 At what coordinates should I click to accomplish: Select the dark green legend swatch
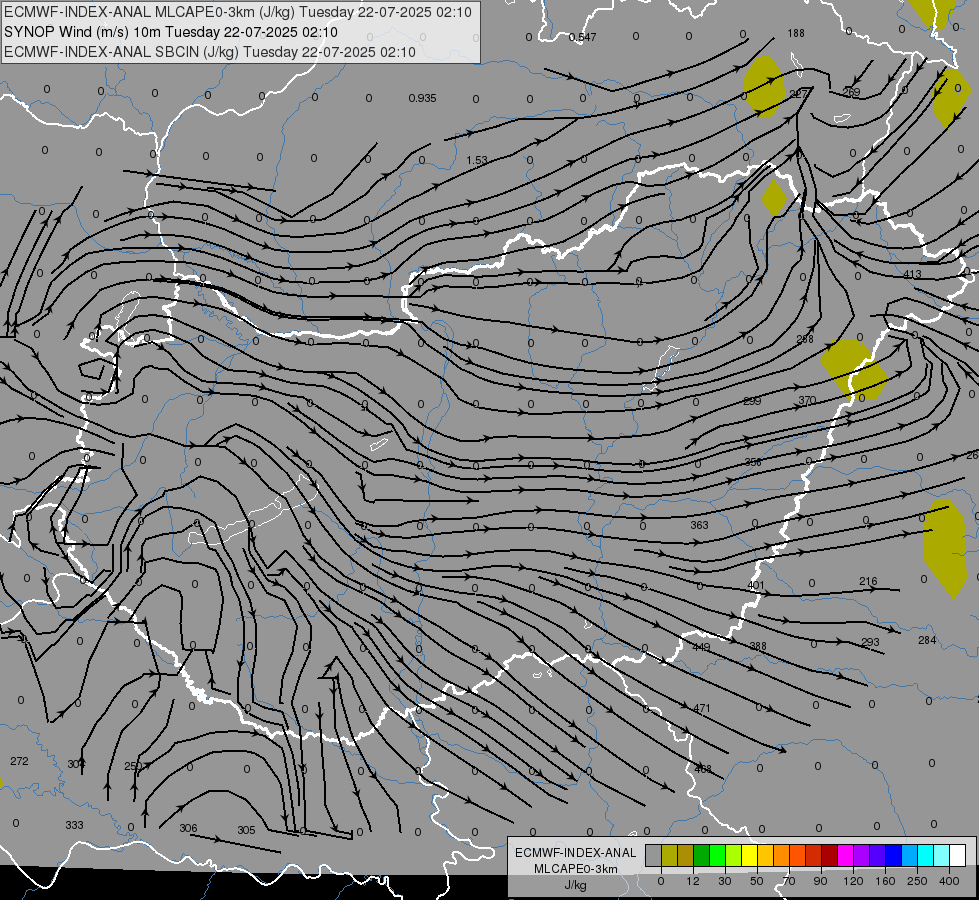pyautogui.click(x=702, y=855)
